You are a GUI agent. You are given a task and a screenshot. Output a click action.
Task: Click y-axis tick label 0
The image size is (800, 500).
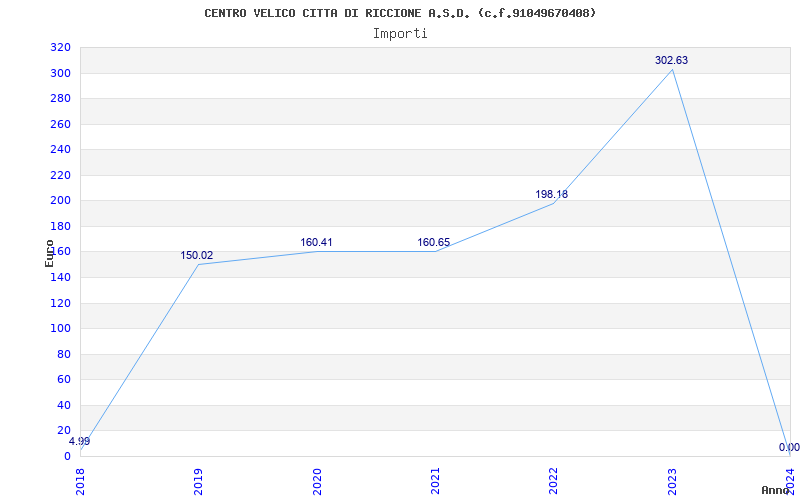(67, 456)
